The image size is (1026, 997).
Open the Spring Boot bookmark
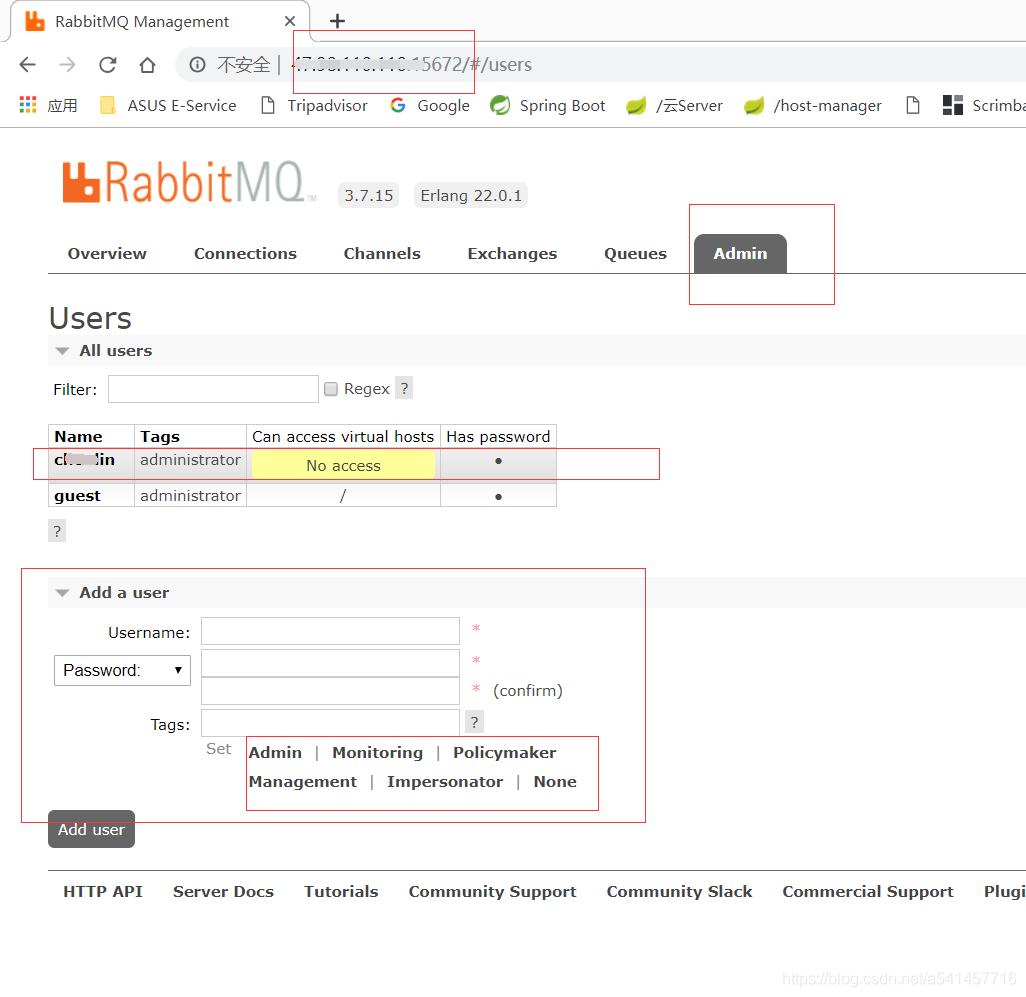(x=548, y=105)
